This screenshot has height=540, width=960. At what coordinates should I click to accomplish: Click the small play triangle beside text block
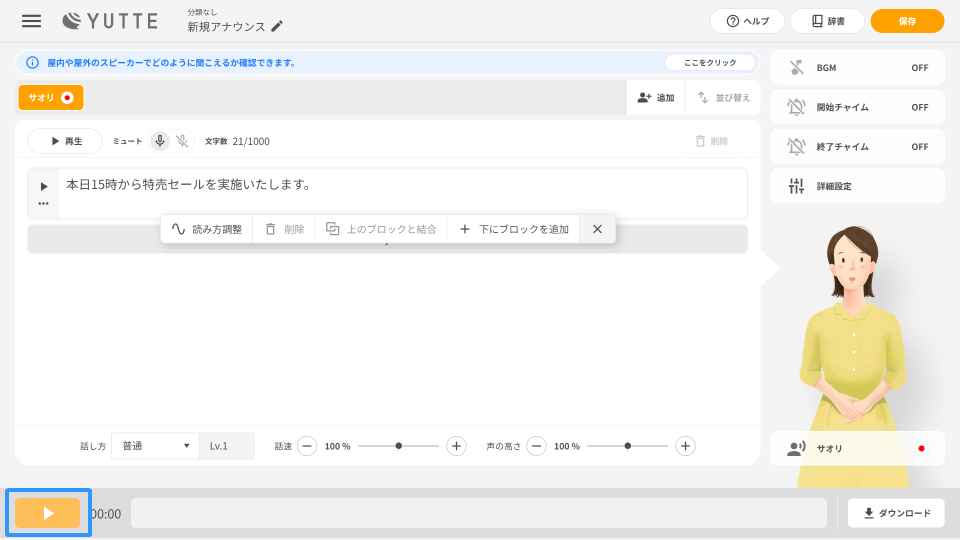(43, 186)
